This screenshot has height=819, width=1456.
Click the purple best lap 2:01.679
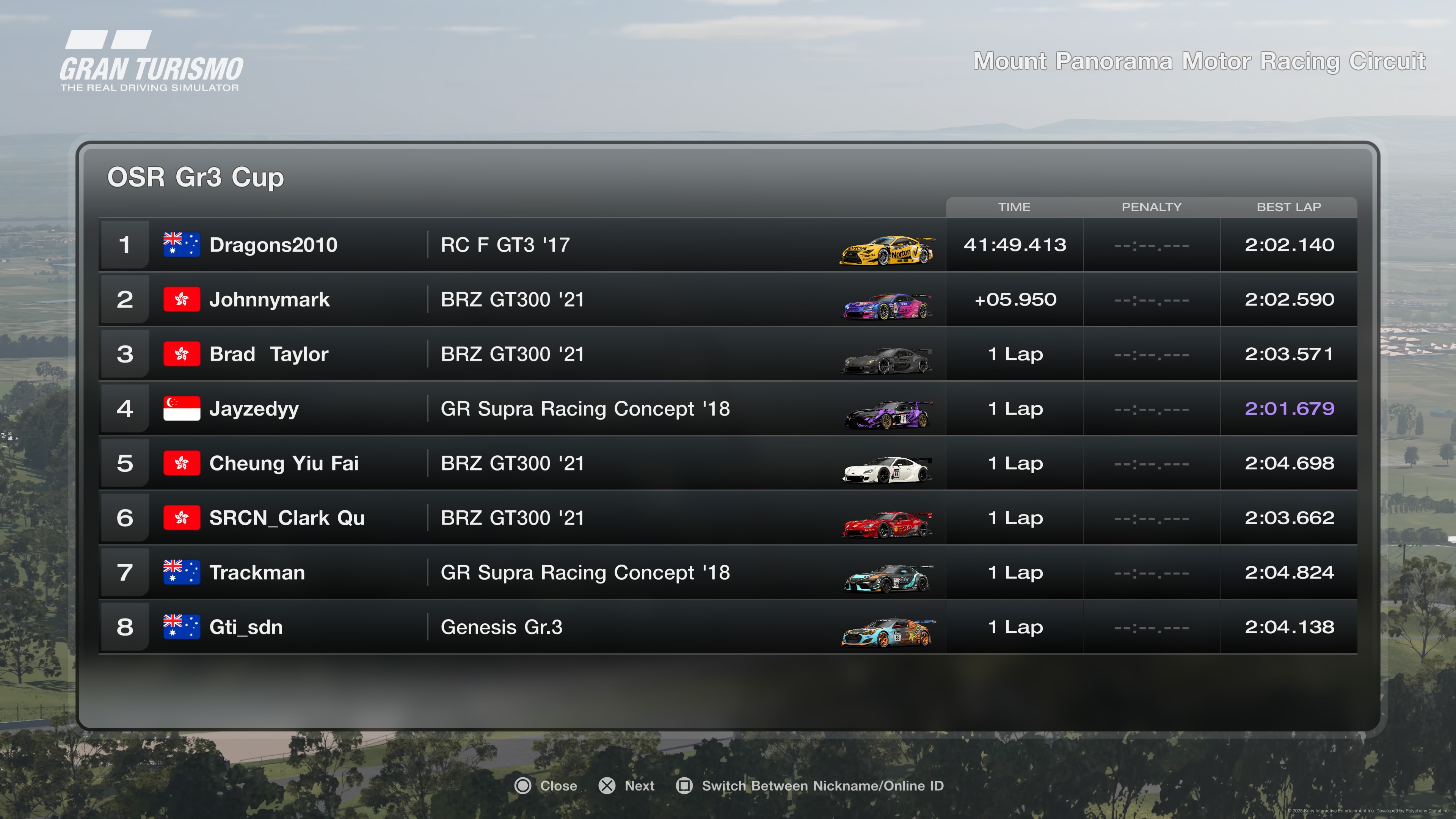1289,409
